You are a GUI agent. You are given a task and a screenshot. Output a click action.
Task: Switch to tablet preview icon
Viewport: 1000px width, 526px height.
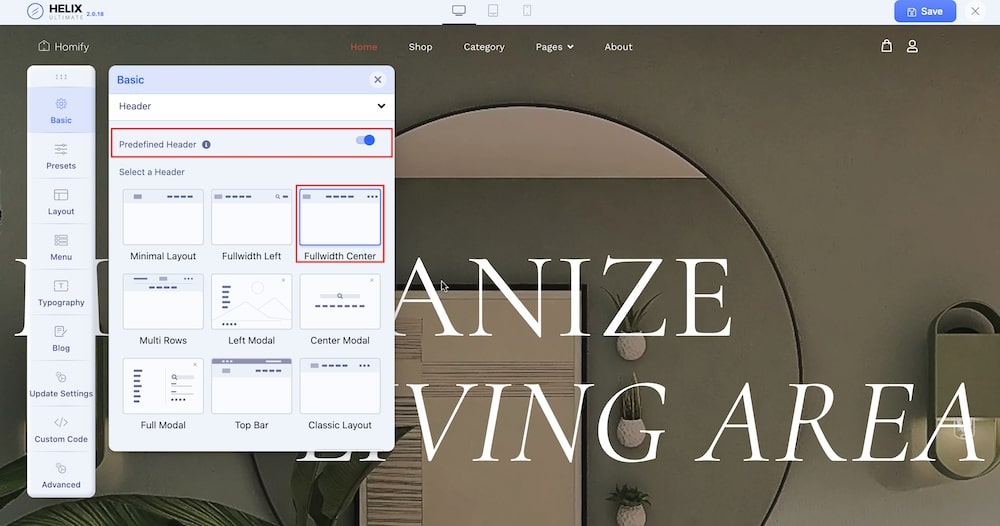pos(493,11)
